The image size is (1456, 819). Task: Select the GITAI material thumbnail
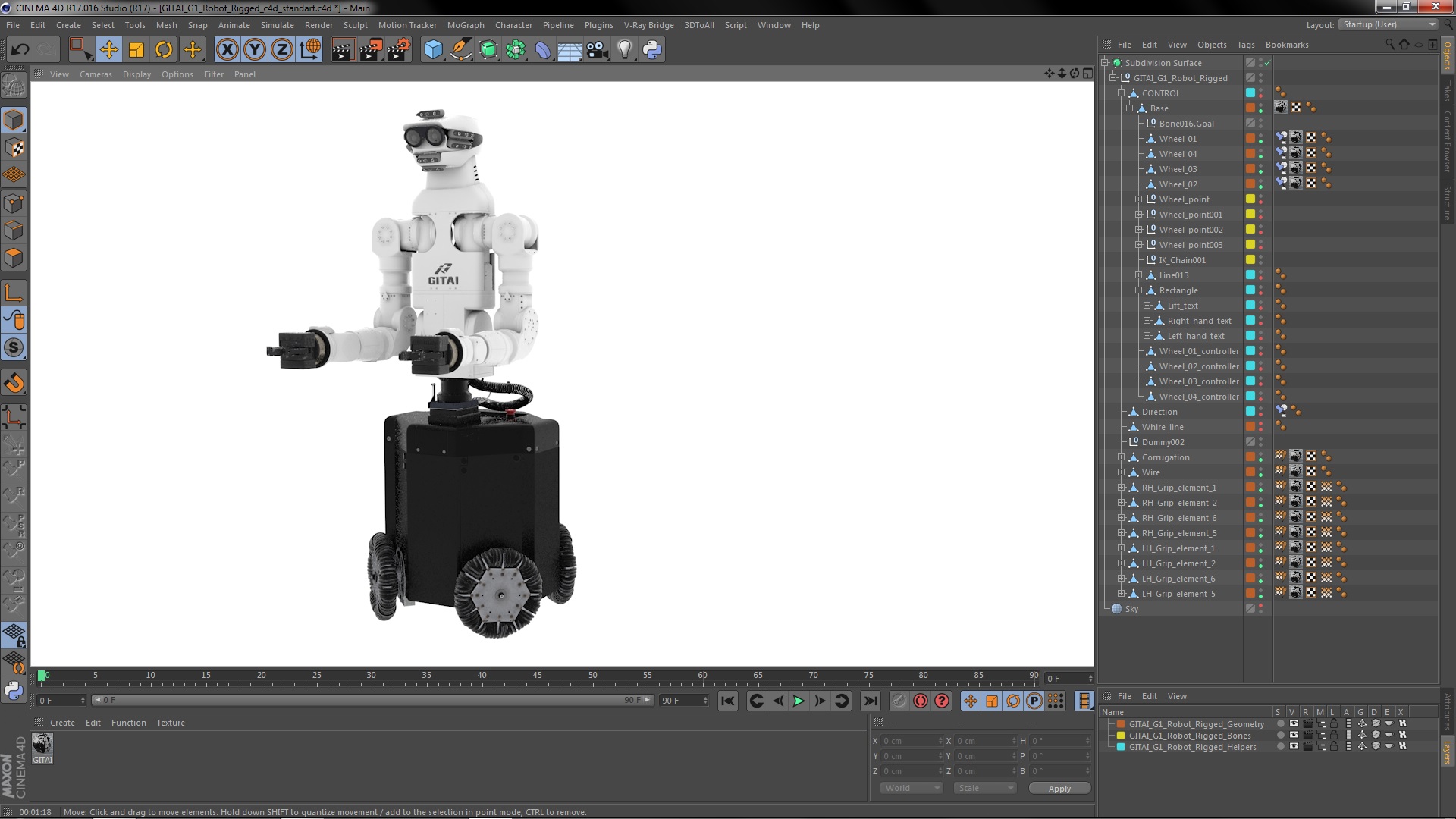click(42, 744)
